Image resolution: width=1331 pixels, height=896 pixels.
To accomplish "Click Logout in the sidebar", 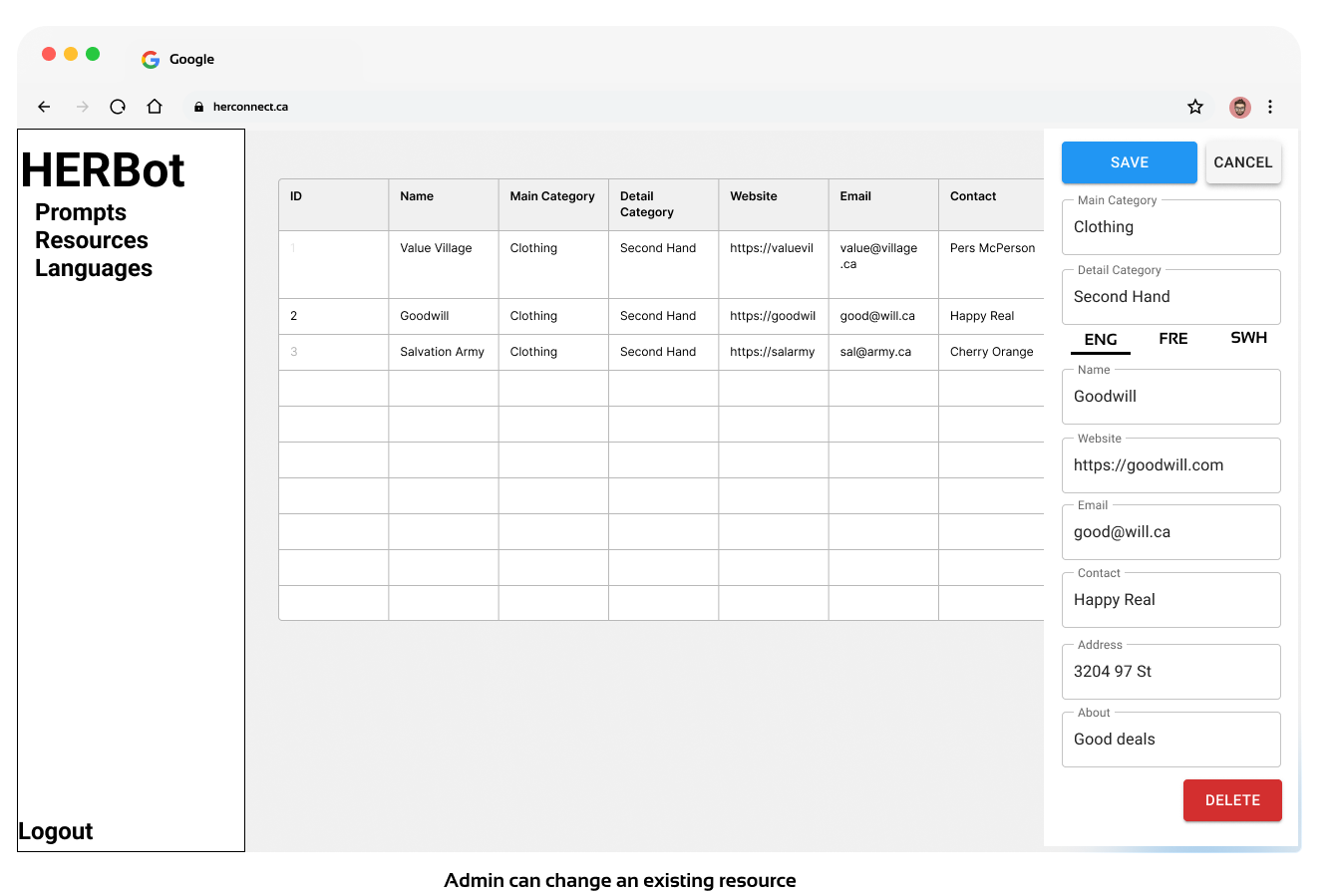I will (56, 831).
